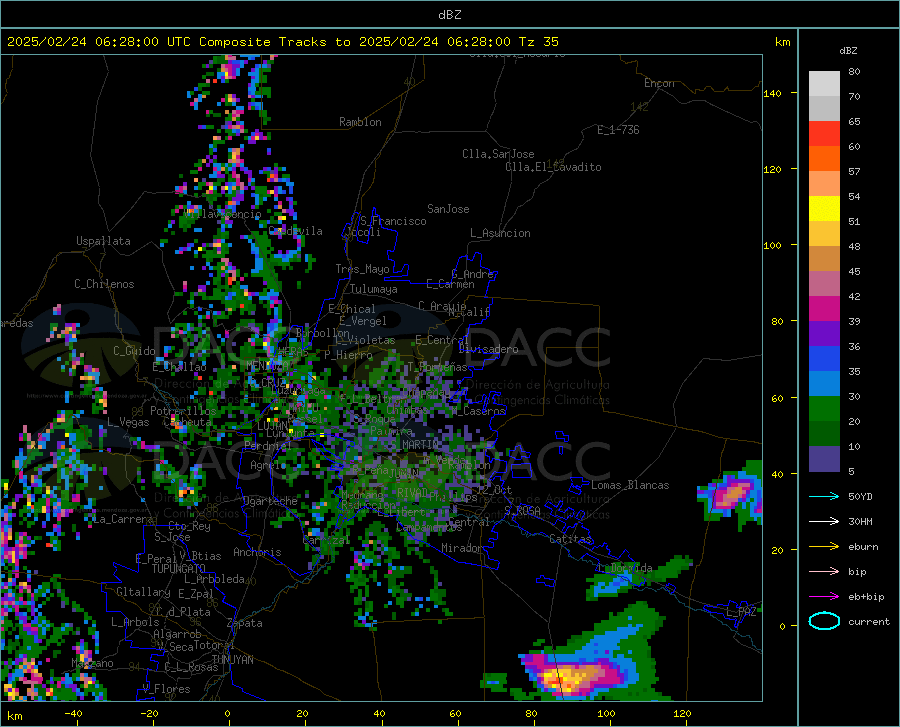The image size is (900, 727).
Task: Select the purple 39 dBZ swatch
Action: 824,334
